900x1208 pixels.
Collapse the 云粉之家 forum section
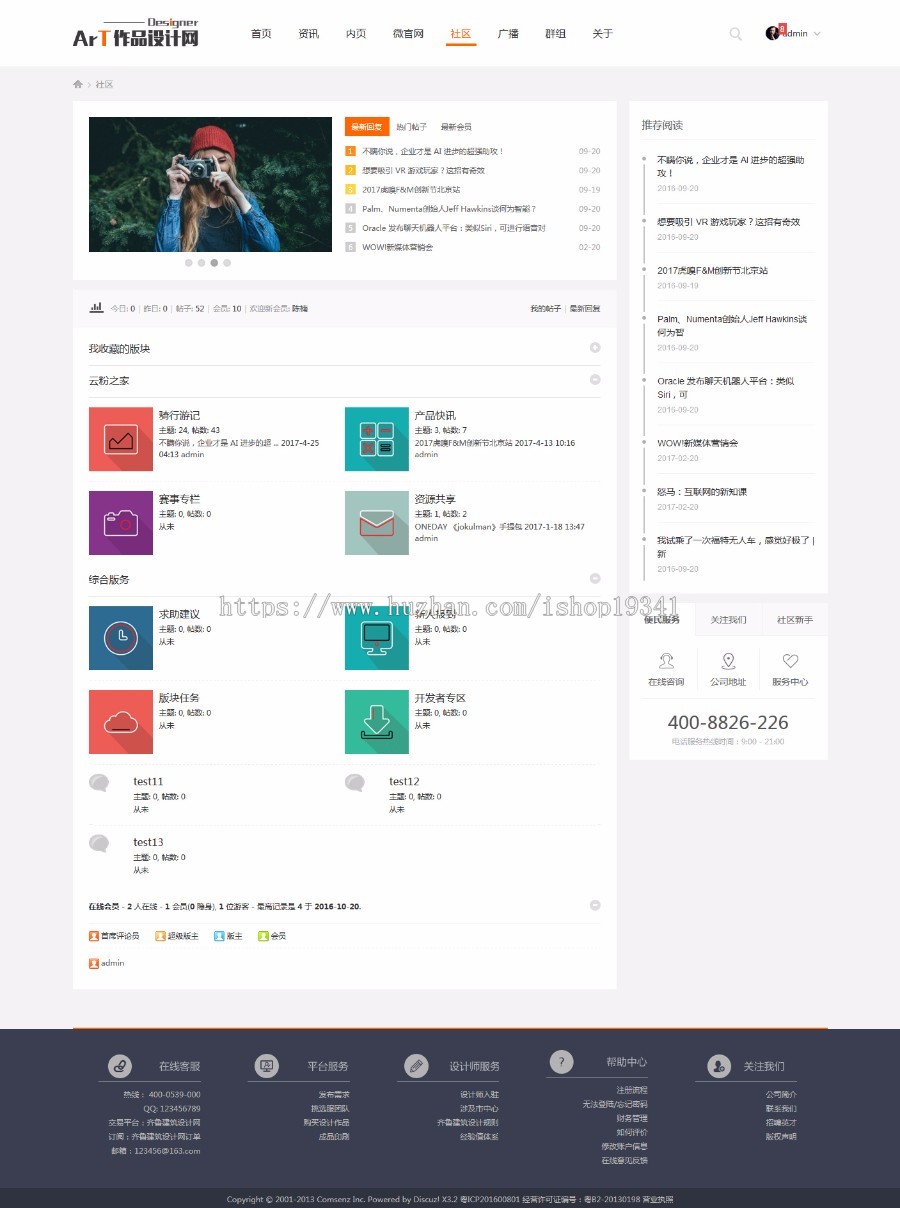pos(596,380)
